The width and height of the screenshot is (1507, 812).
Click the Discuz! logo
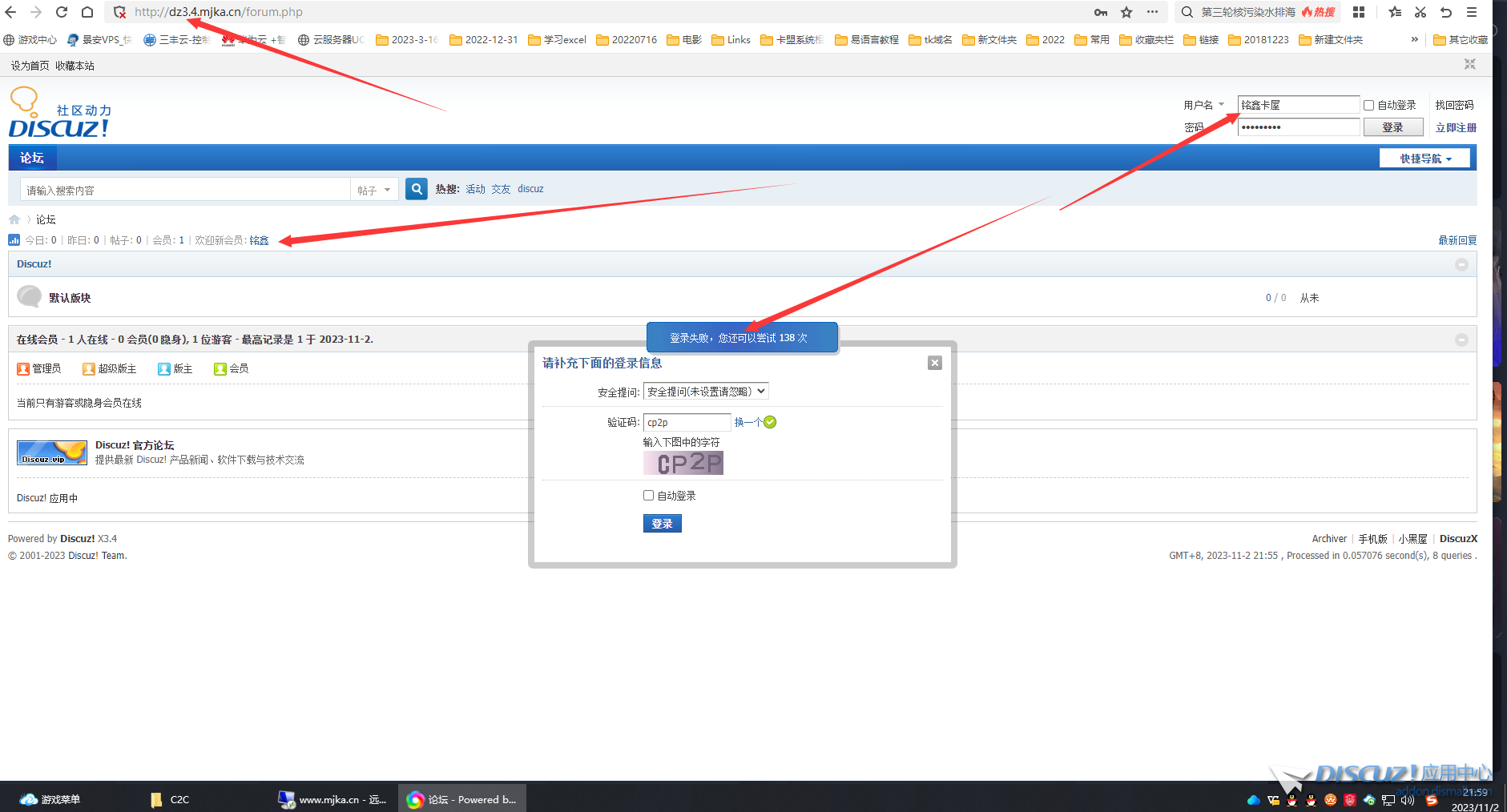coord(59,115)
